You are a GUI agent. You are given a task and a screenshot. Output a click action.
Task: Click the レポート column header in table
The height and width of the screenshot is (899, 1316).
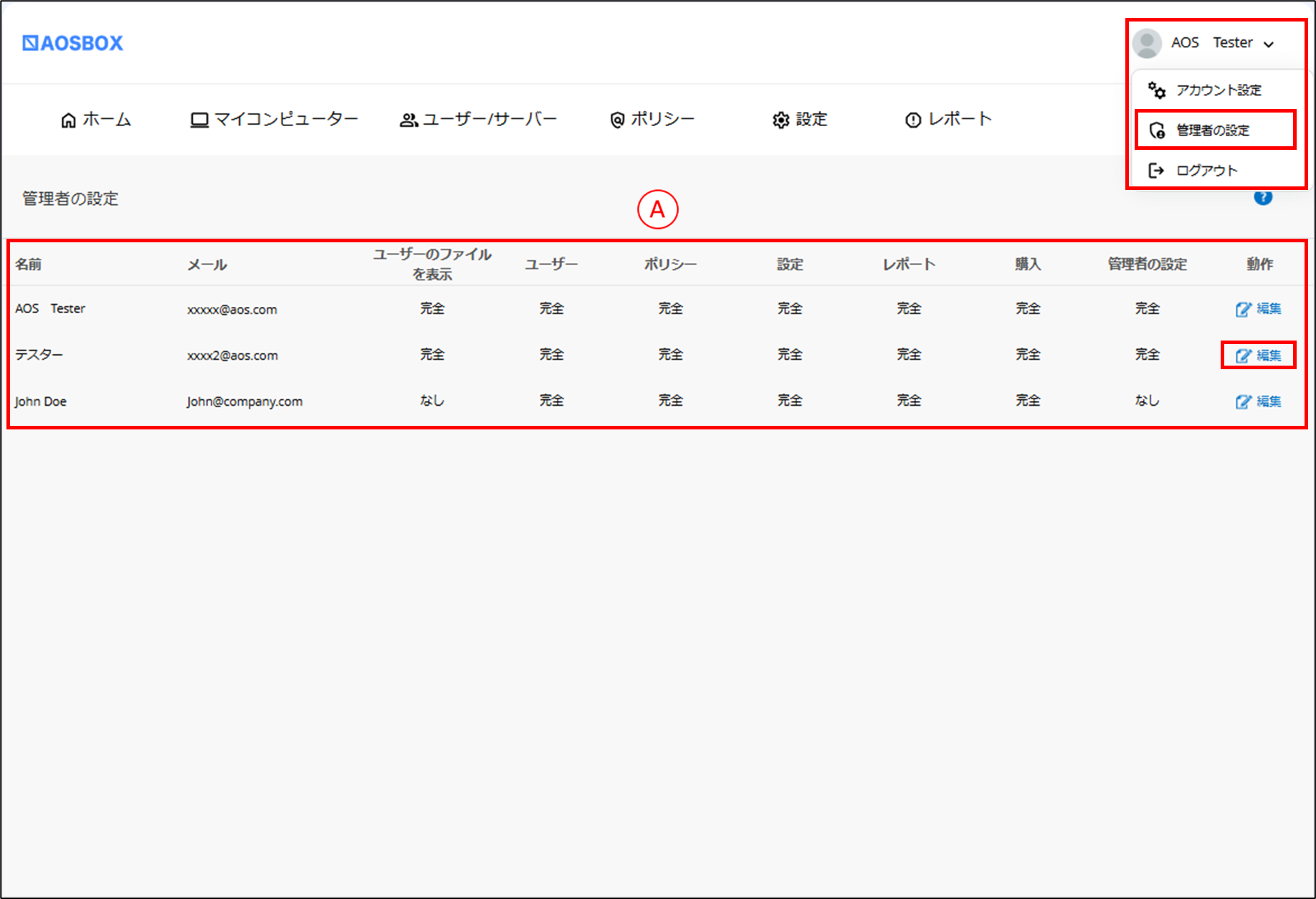[909, 264]
